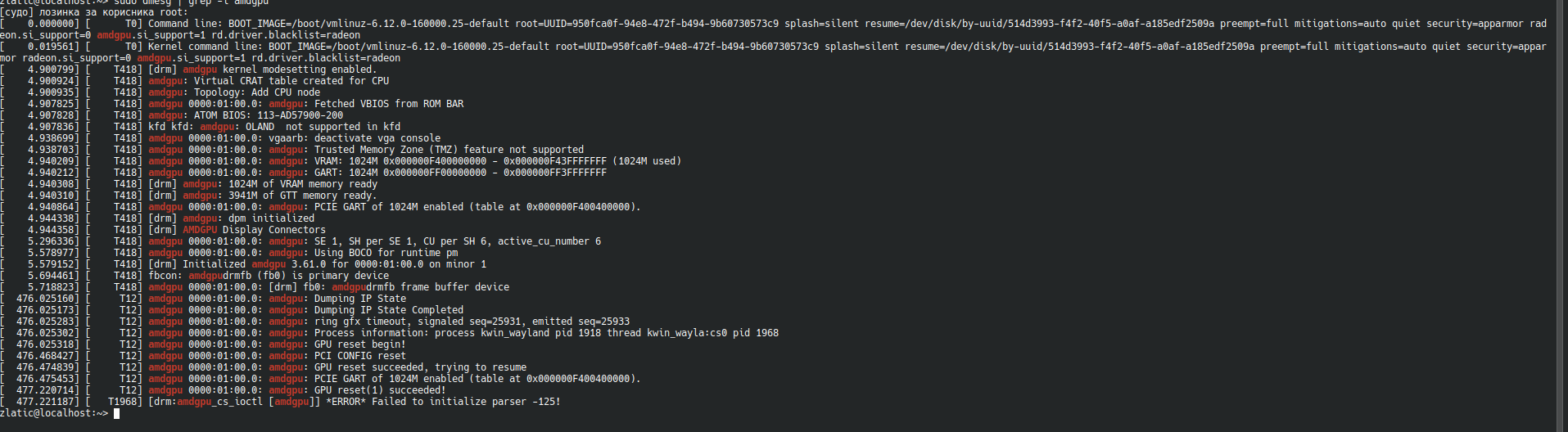1568x432 pixels.
Task: Click the 'Topology: Add CPU node' line
Action: click(x=256, y=92)
